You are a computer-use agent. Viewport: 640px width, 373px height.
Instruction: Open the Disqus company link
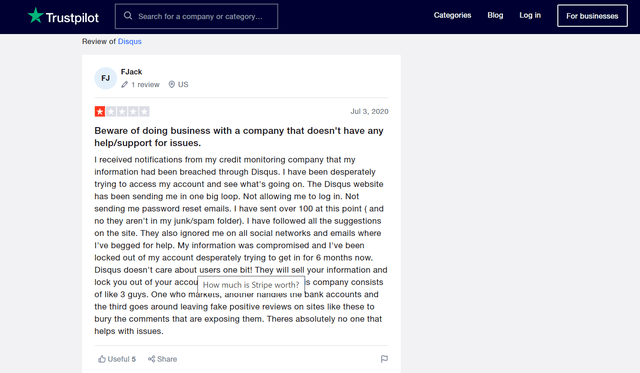click(129, 41)
